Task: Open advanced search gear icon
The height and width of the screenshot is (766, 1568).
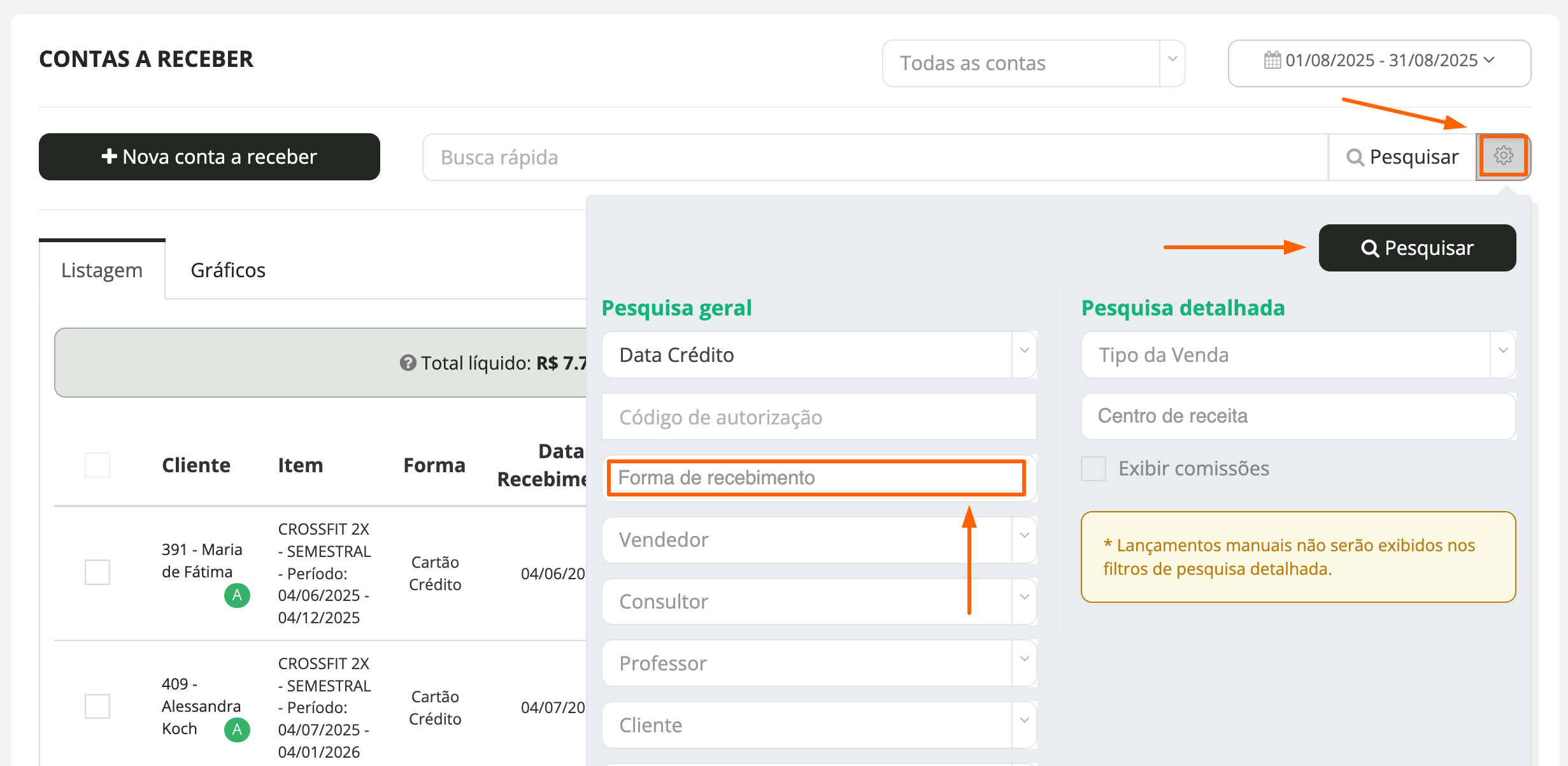Action: click(1503, 156)
